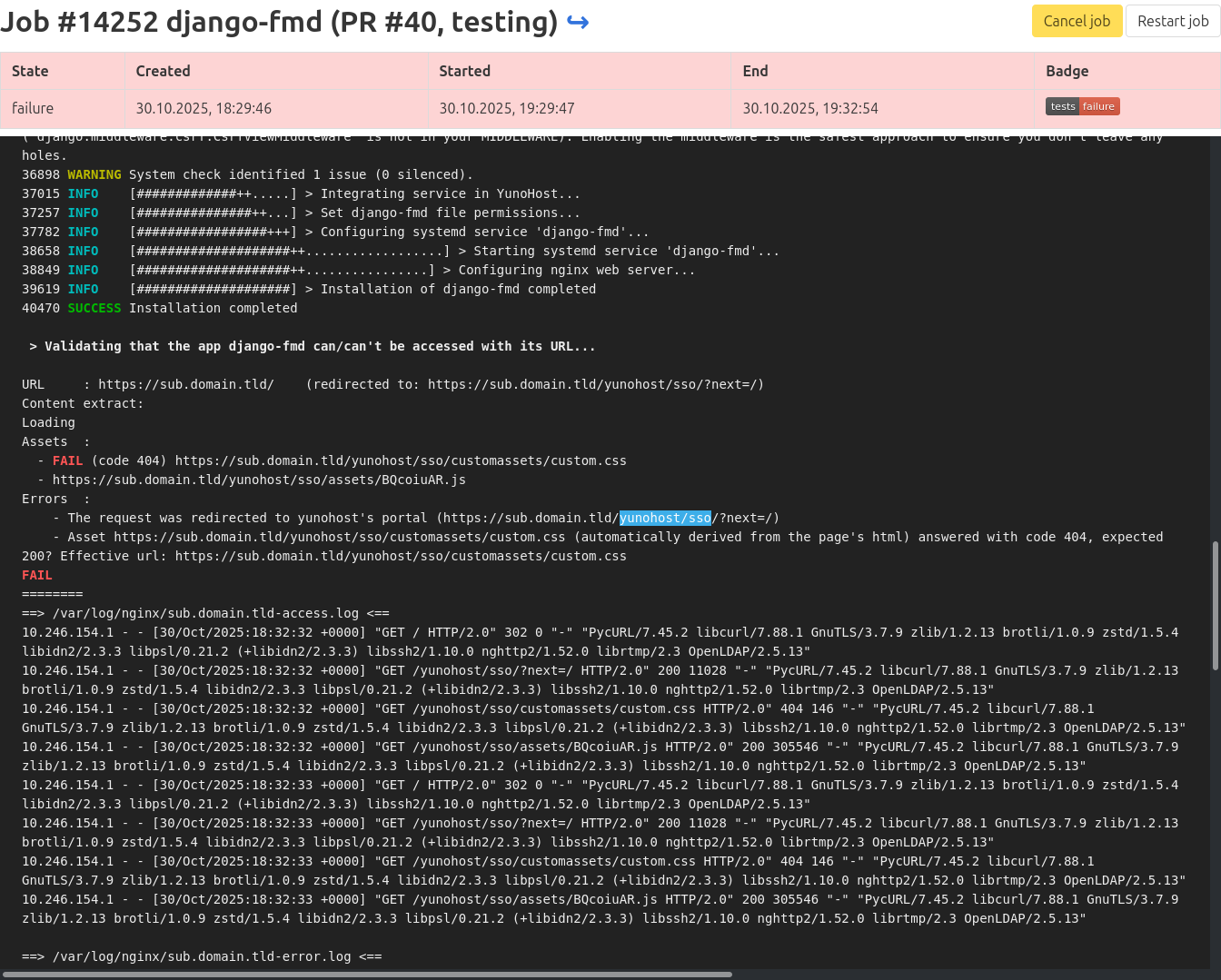Click the nginx access.log path header line
This screenshot has width=1221, height=980.
point(205,613)
